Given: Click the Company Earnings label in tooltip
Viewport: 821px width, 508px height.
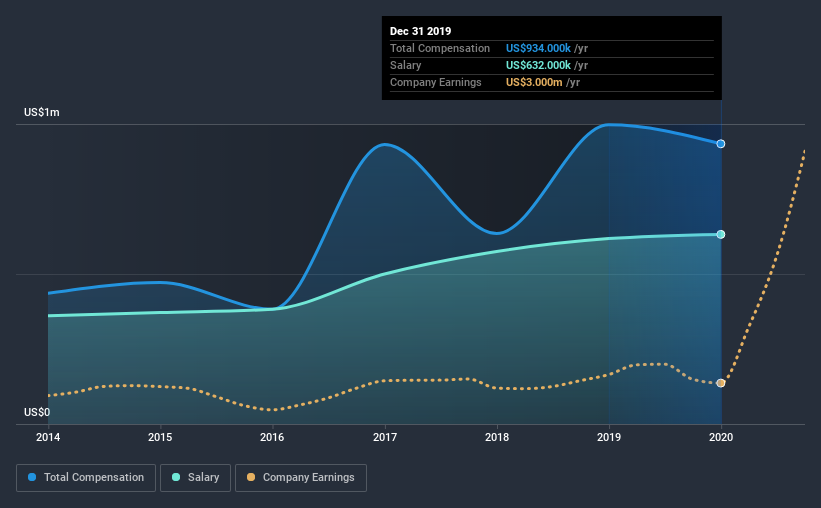Looking at the screenshot, I should [x=436, y=82].
